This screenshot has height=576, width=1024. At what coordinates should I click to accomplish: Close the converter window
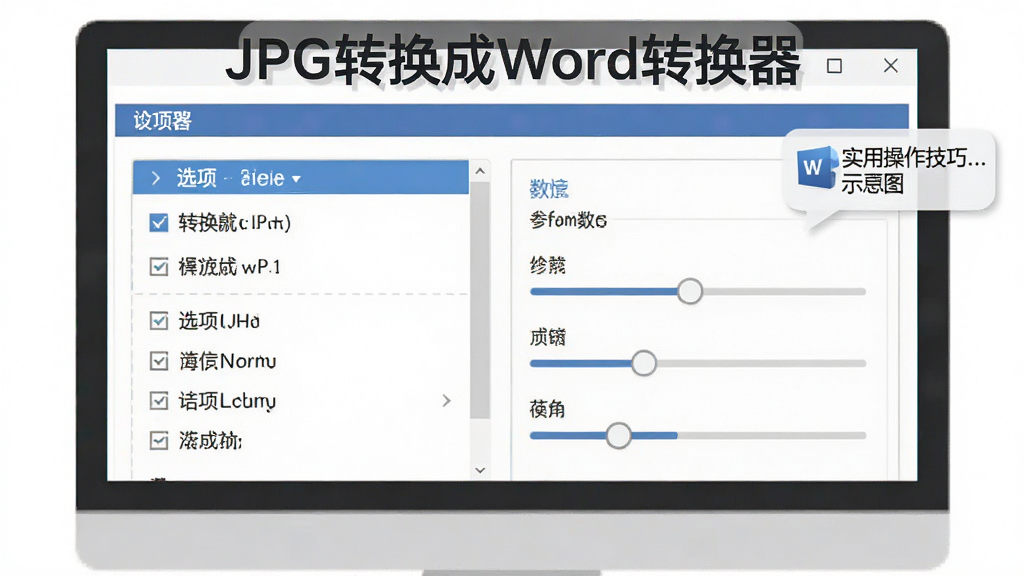coord(891,65)
